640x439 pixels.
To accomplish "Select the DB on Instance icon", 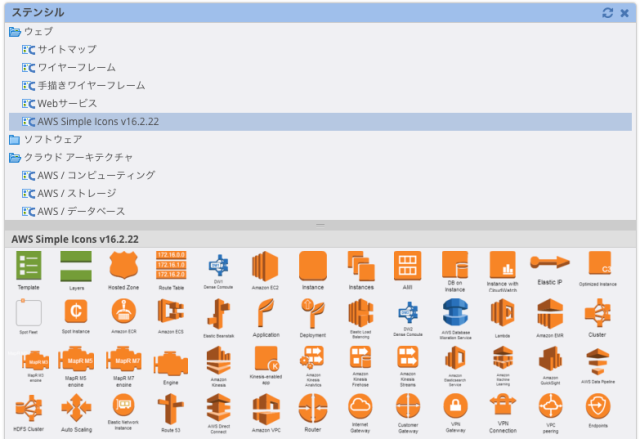I will pyautogui.click(x=455, y=264).
